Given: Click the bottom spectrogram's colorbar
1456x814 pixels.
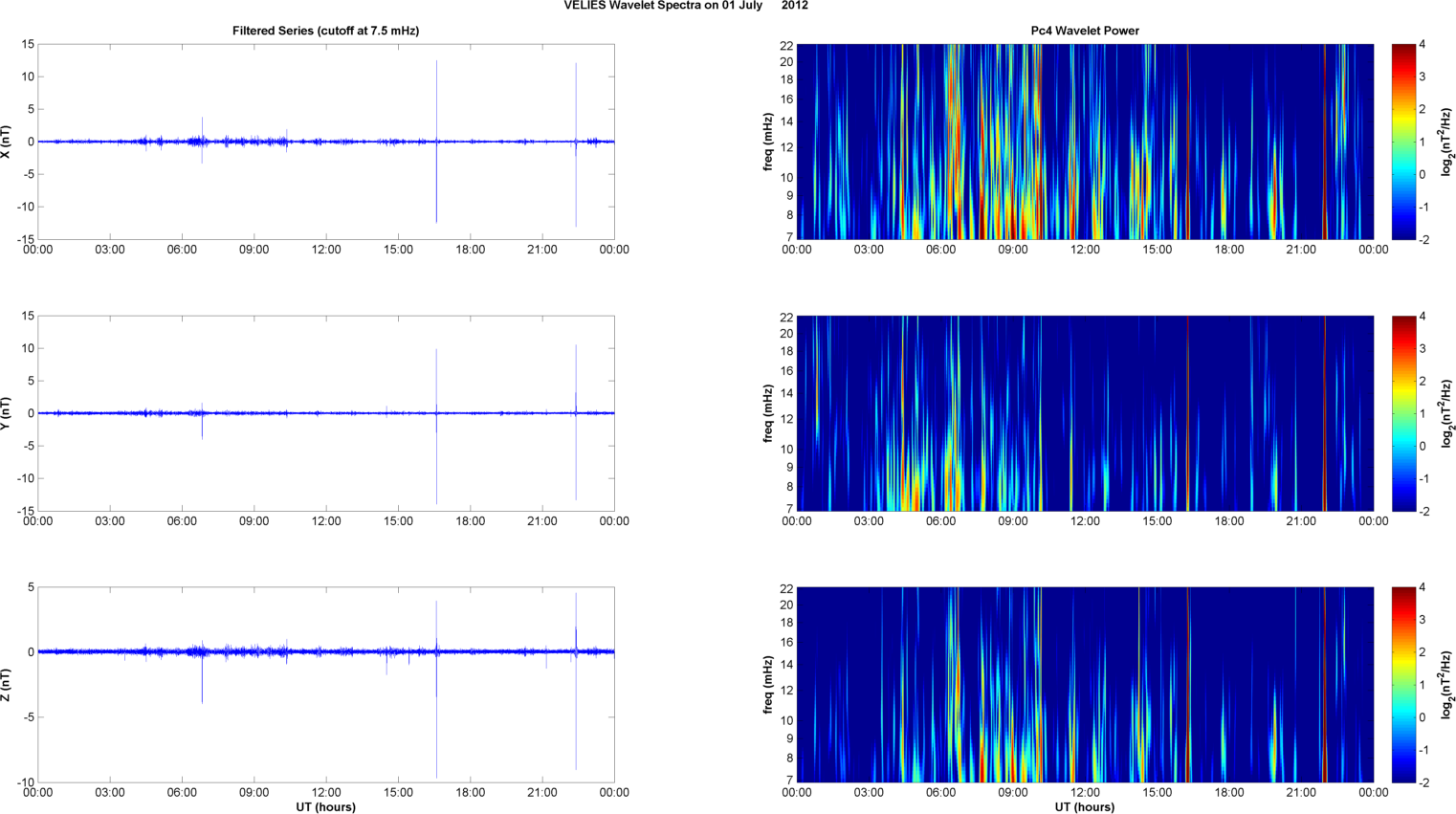Looking at the screenshot, I should 1402,685.
